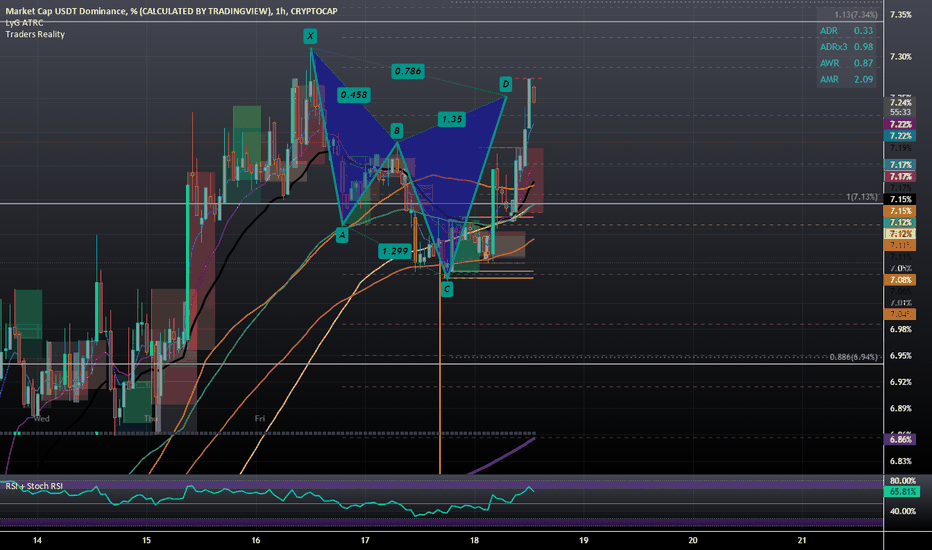This screenshot has height=550, width=932.
Task: Click the ADR 0.33 row in the stats table
Action: 846,31
